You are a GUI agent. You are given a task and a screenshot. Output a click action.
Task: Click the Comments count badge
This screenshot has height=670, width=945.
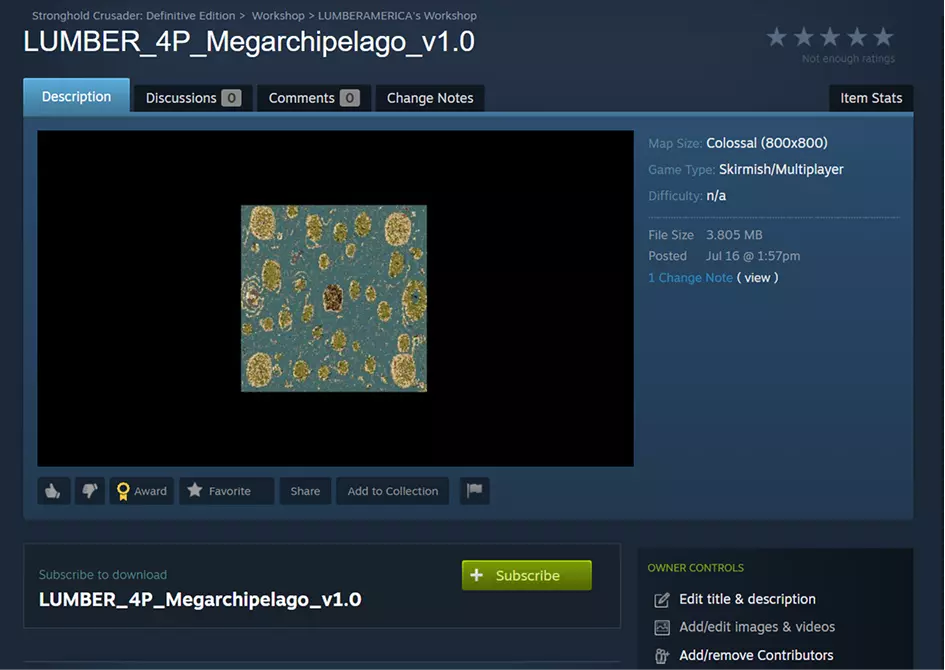[x=350, y=98]
